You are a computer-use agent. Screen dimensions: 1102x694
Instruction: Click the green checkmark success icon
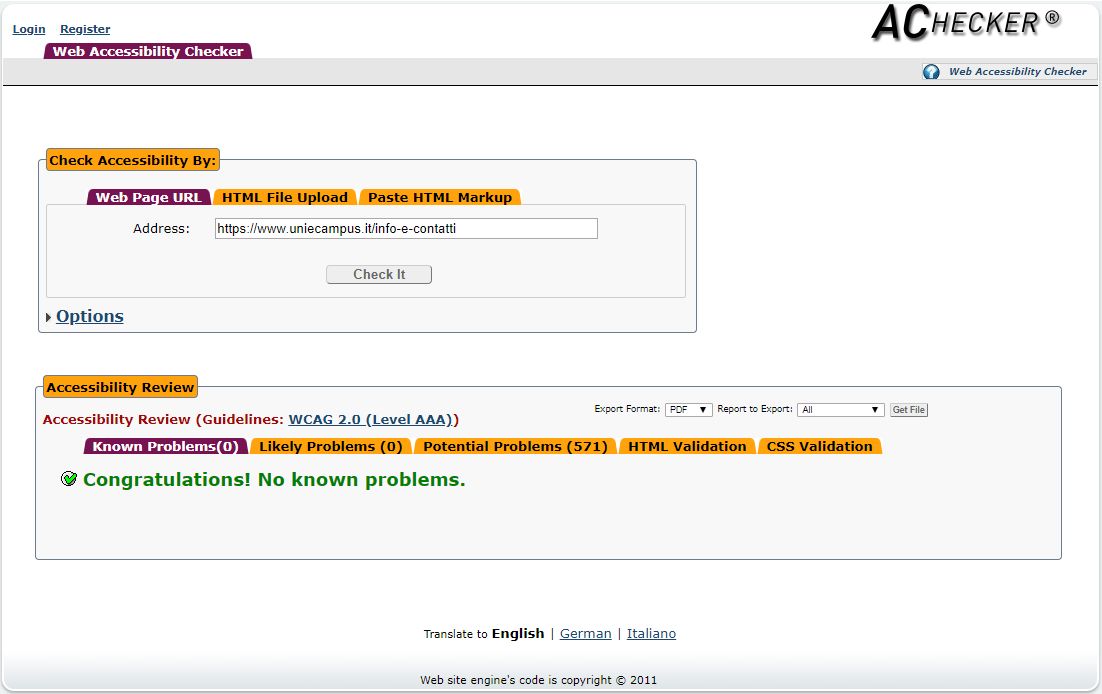pyautogui.click(x=69, y=479)
